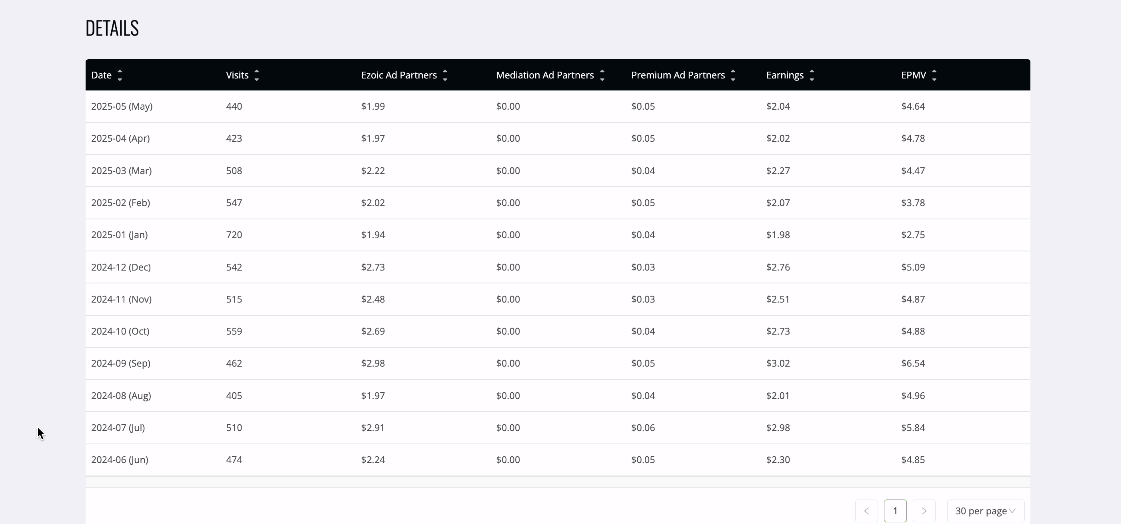Click Mediation value $0.00 in May row
The height and width of the screenshot is (524, 1121).
[x=508, y=107]
